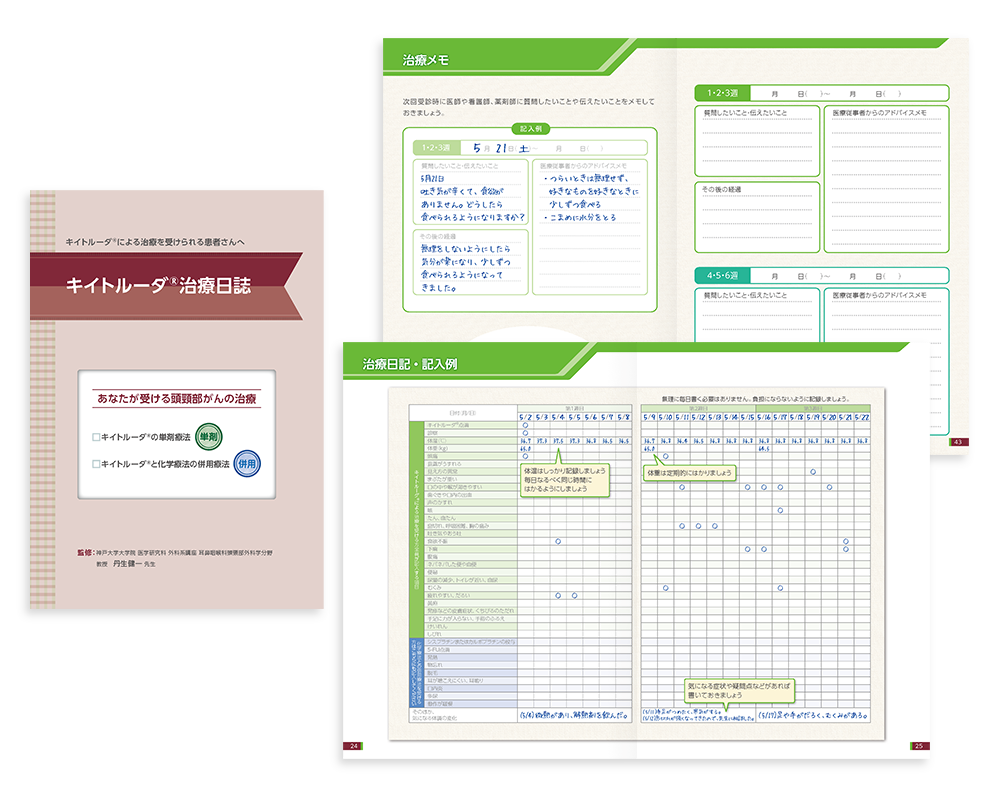
Task: Click the その後の経過 box on right page
Action: [x=757, y=218]
